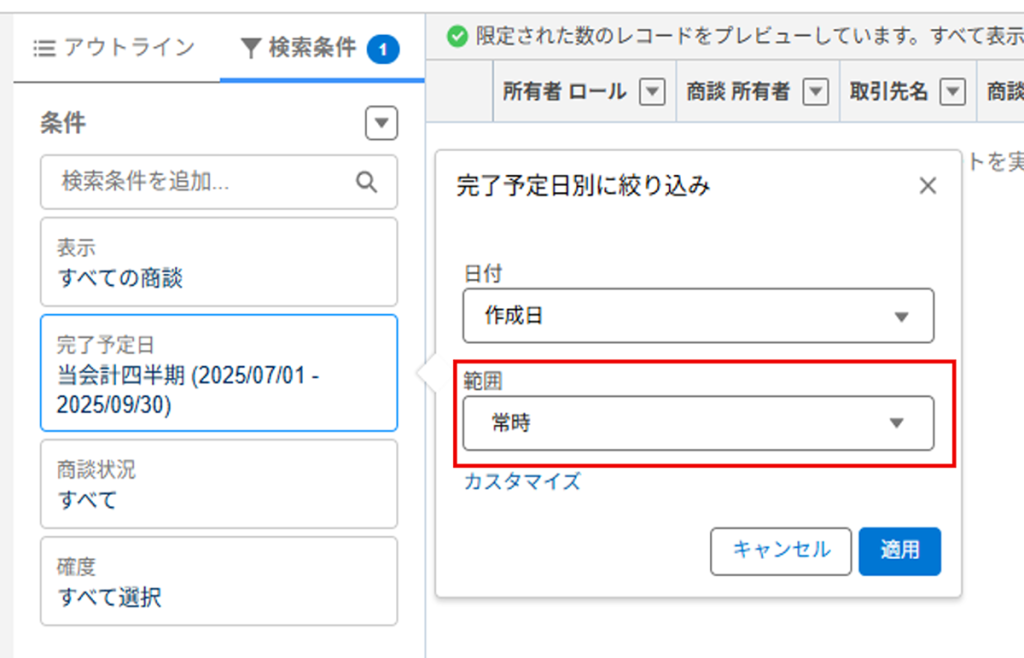Type in the 検索条件を追加 input field
This screenshot has width=1024, height=658.
coord(200,181)
